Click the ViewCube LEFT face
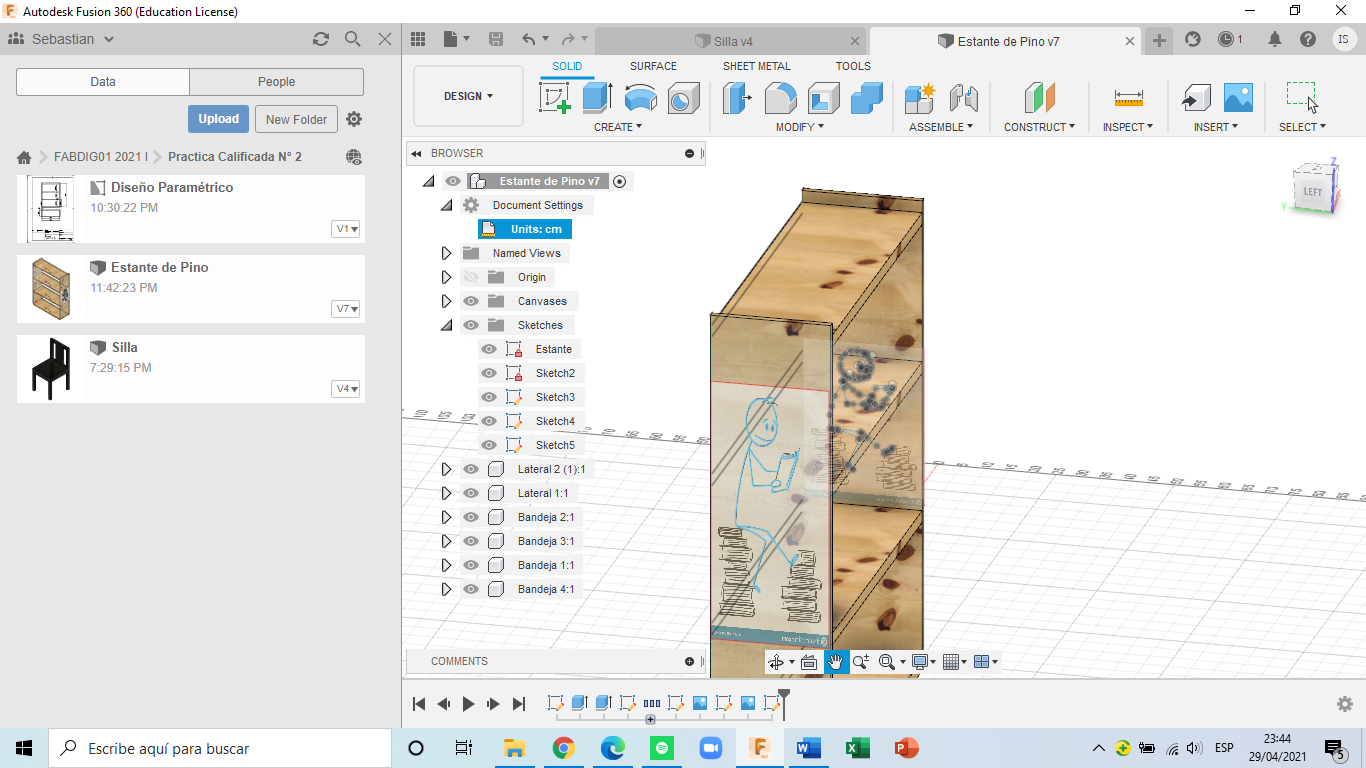The image size is (1366, 768). 1312,191
